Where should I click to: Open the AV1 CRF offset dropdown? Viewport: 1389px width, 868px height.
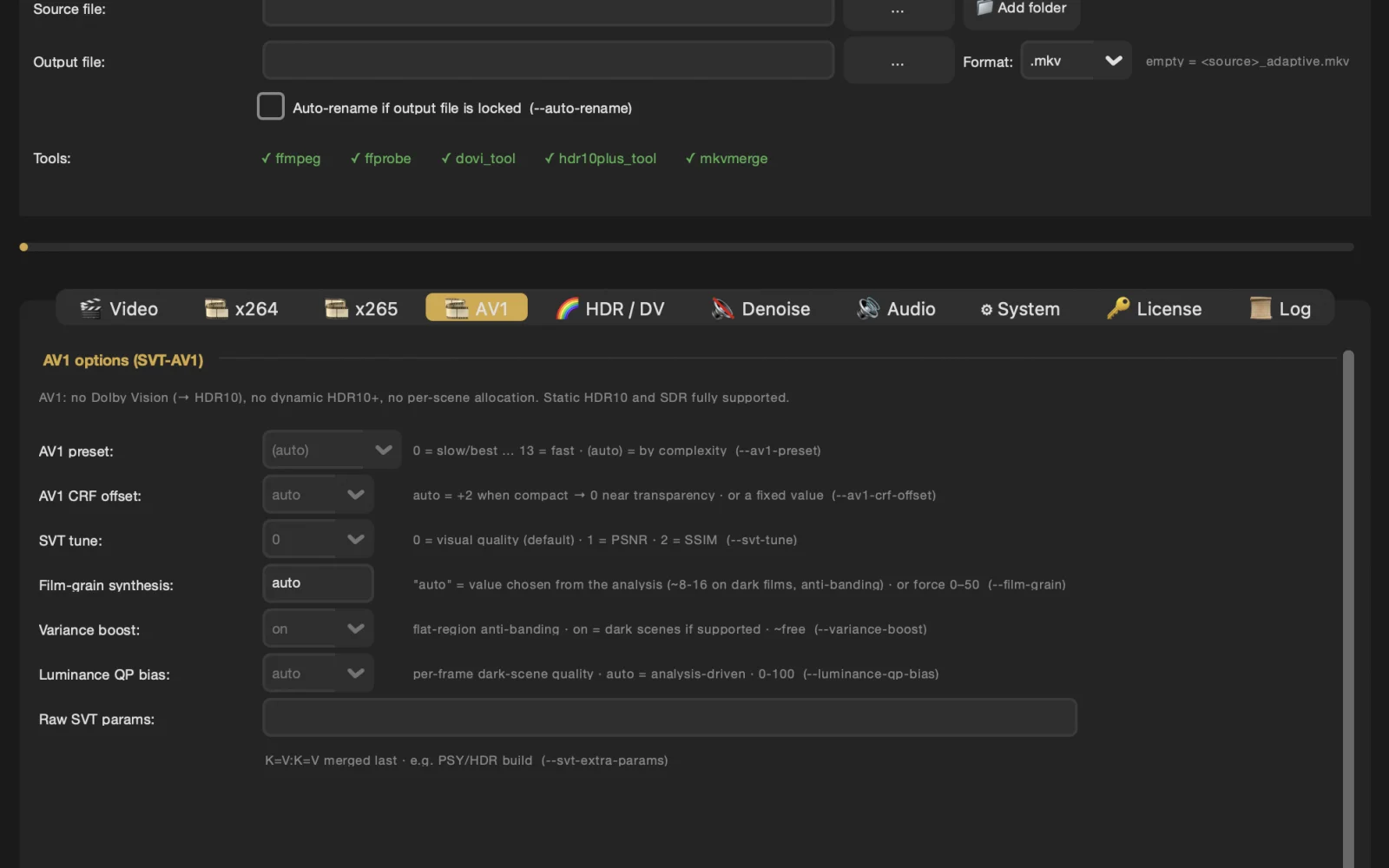point(318,495)
